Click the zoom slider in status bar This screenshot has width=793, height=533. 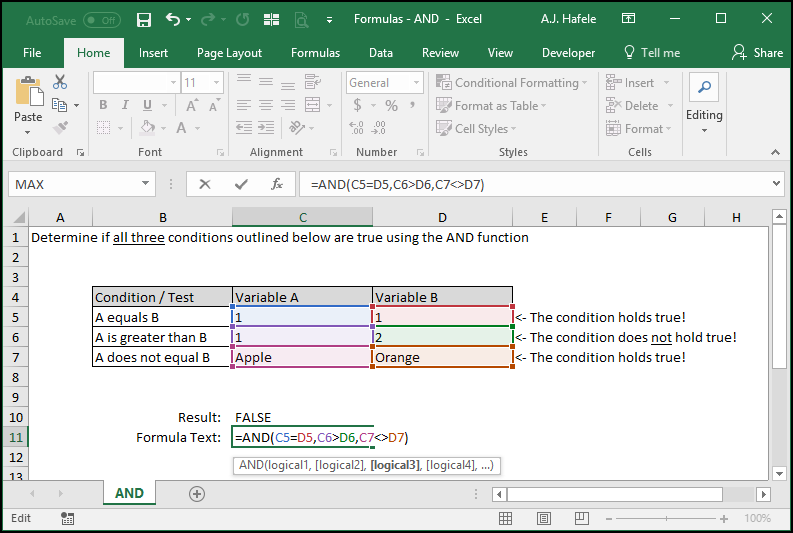(667, 518)
